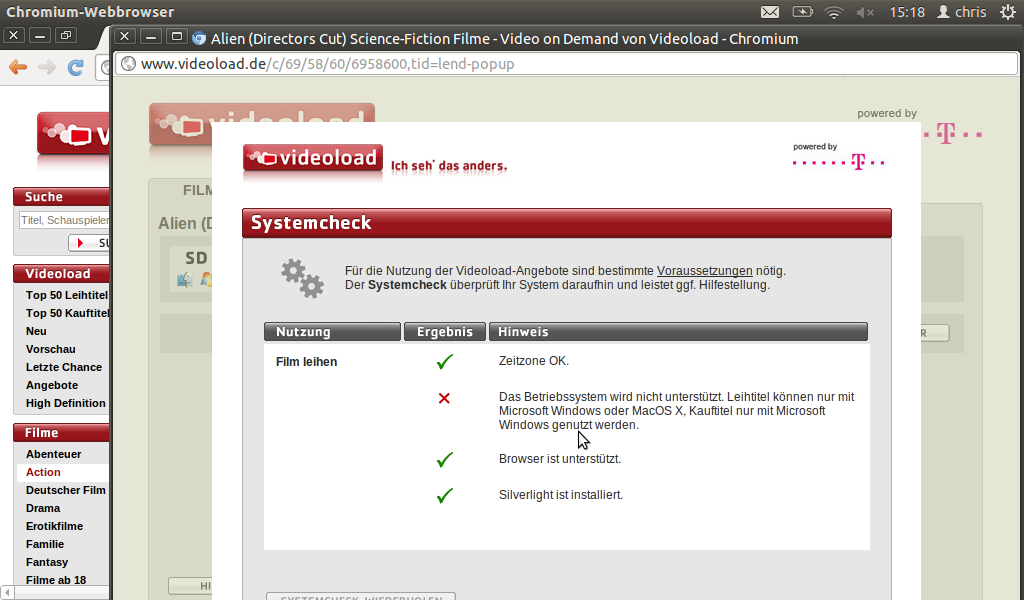Click the search field Titel, Schauspieler

point(64,221)
